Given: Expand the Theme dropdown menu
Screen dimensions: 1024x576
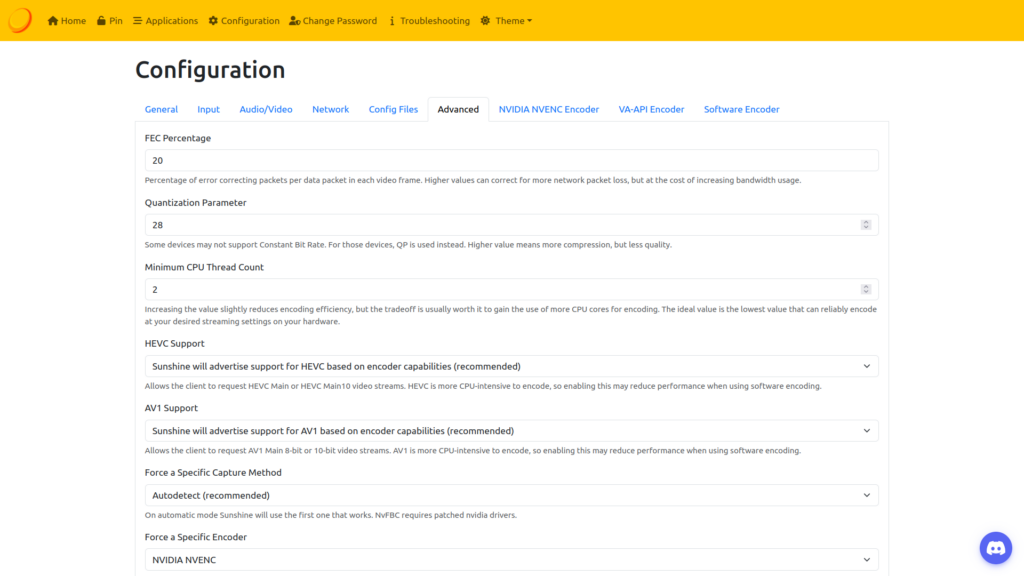Looking at the screenshot, I should click(x=507, y=21).
